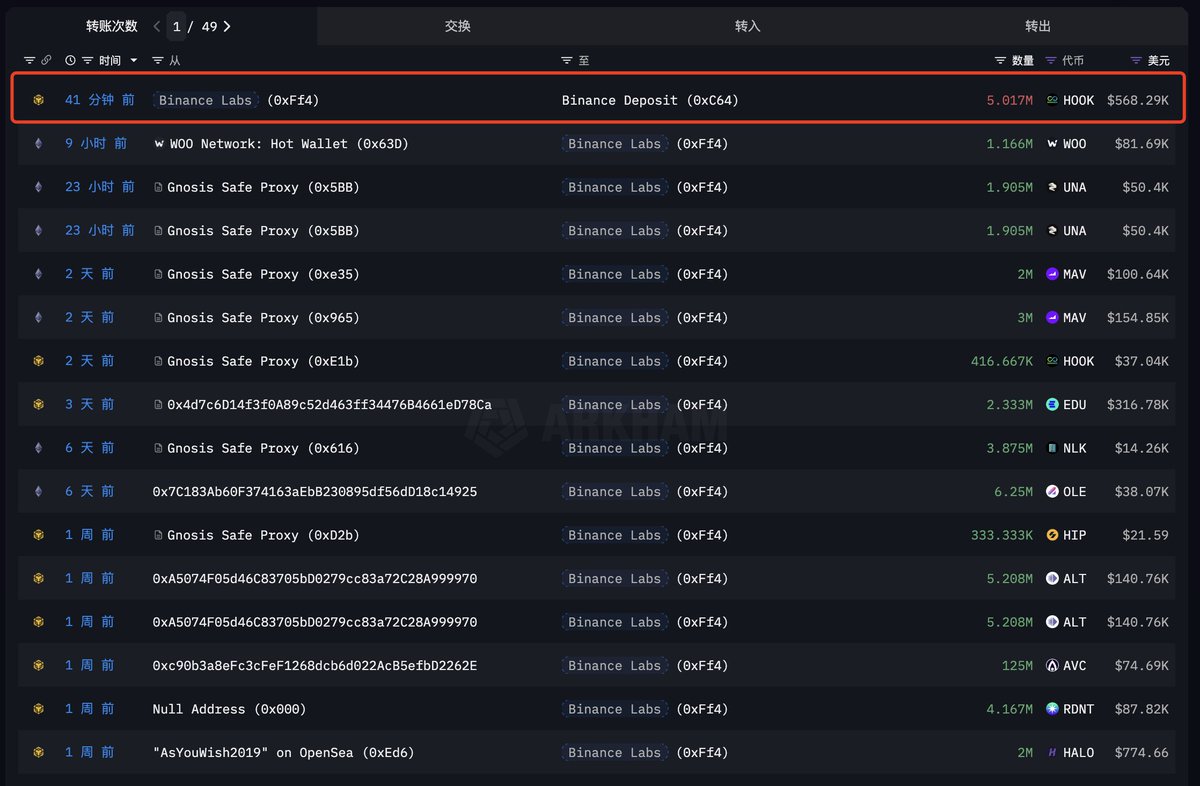Click the 125M AVC amount

(1017, 665)
